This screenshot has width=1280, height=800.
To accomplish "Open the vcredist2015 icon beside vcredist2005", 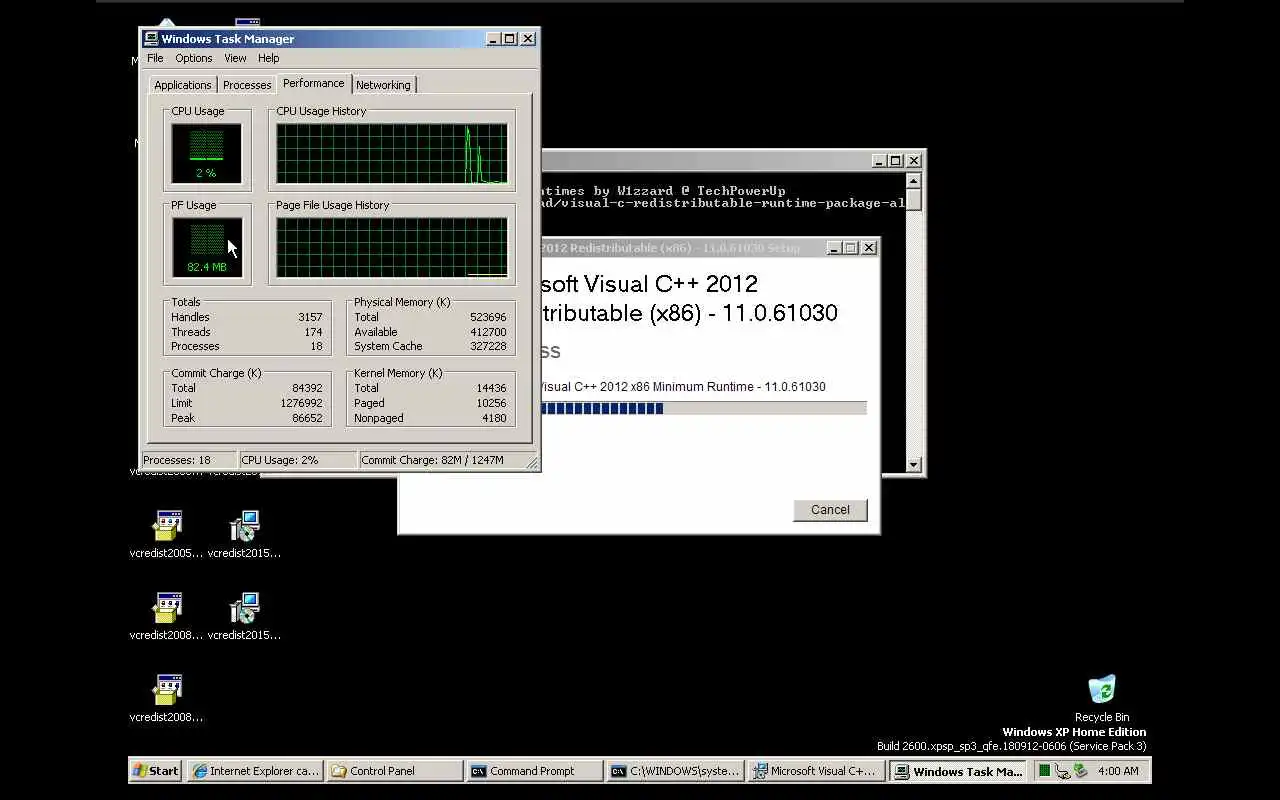I will pos(244,534).
